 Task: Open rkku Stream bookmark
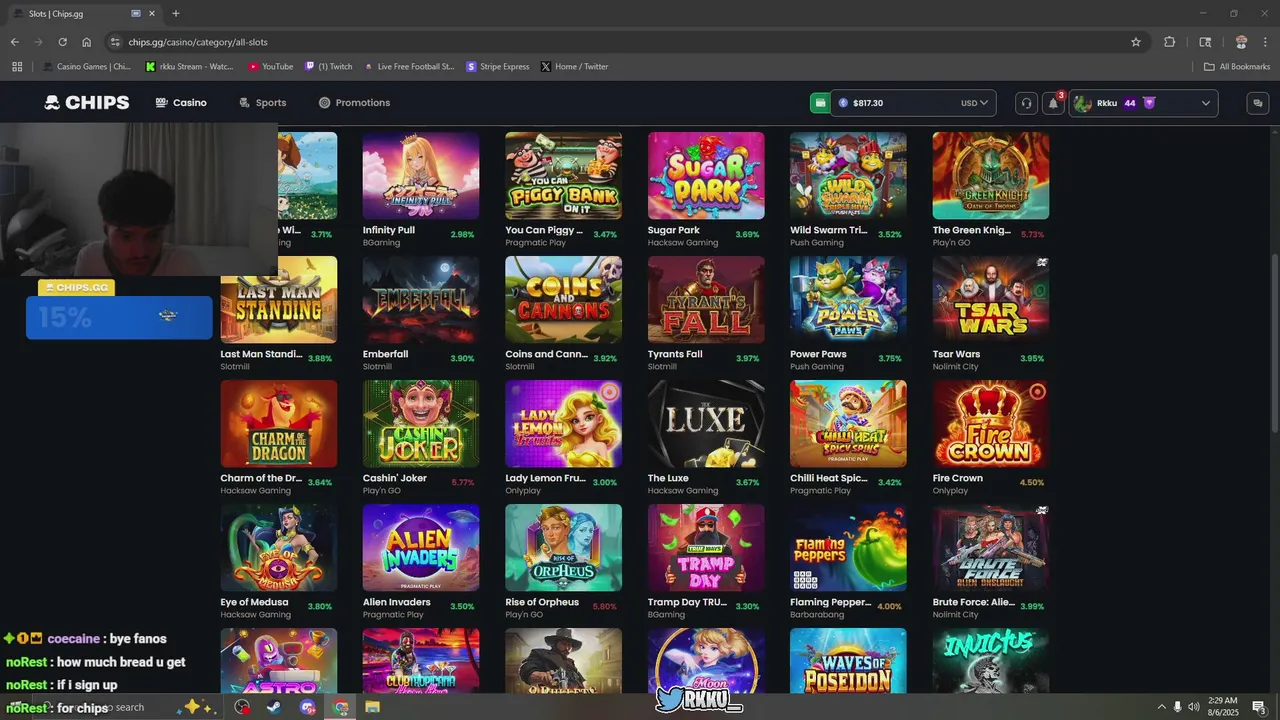point(189,67)
